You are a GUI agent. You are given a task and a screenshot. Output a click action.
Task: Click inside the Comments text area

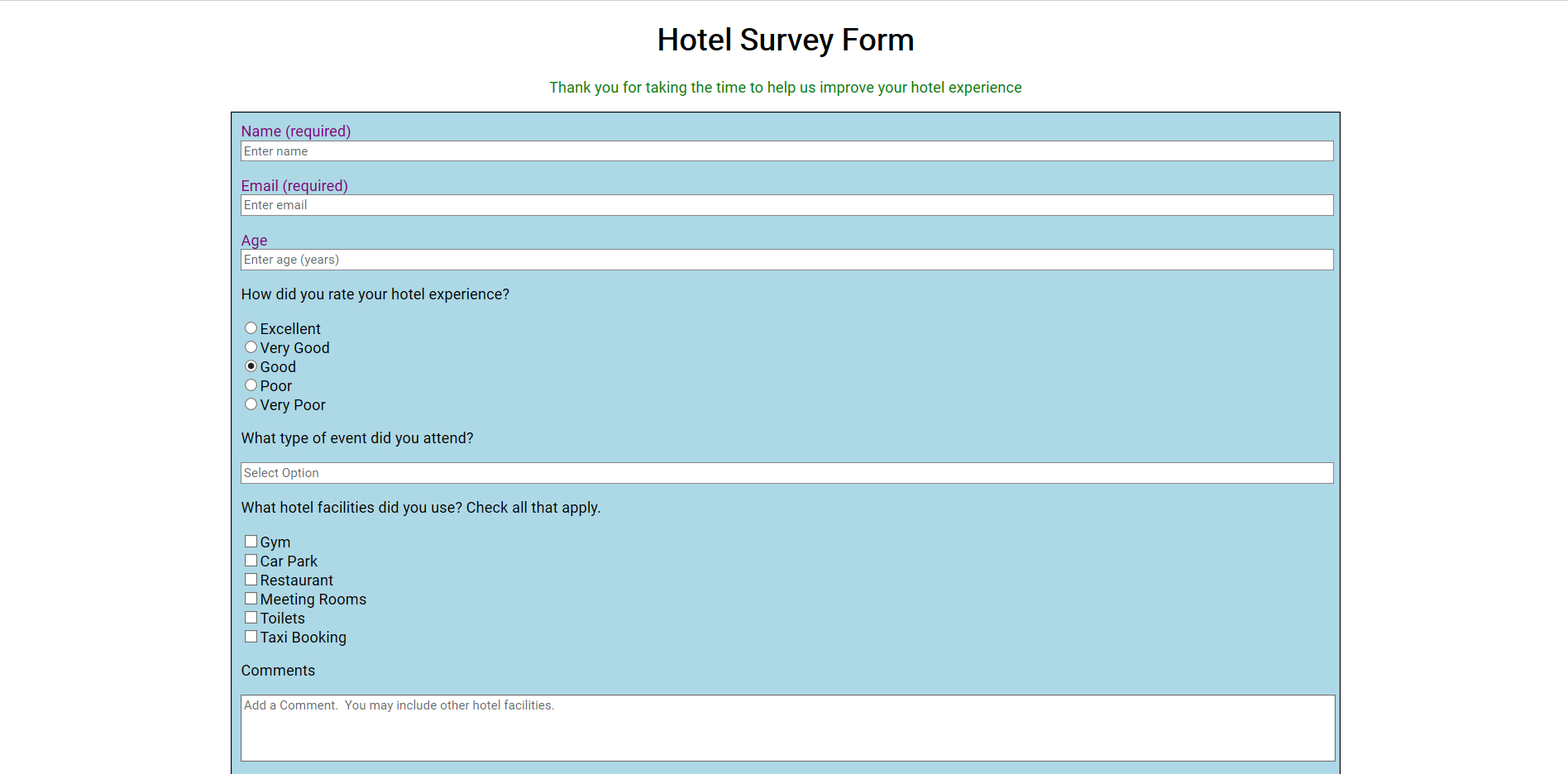786,728
